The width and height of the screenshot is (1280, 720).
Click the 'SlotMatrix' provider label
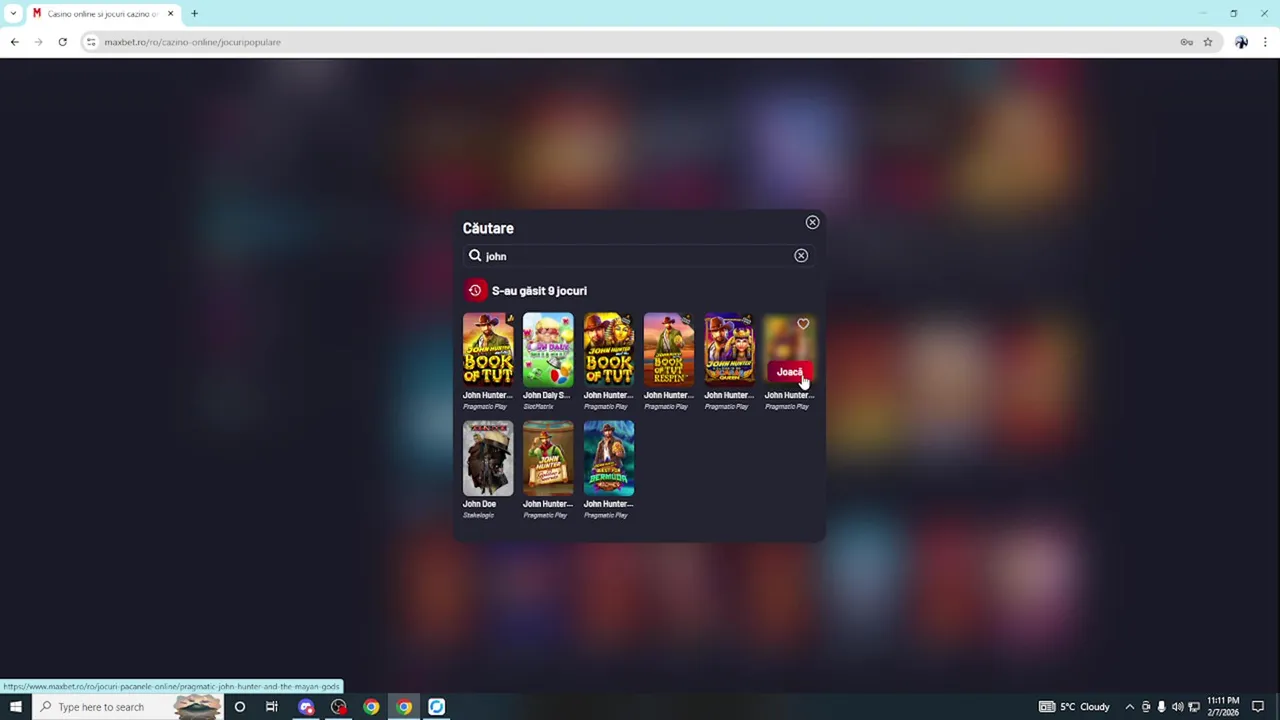coord(538,406)
